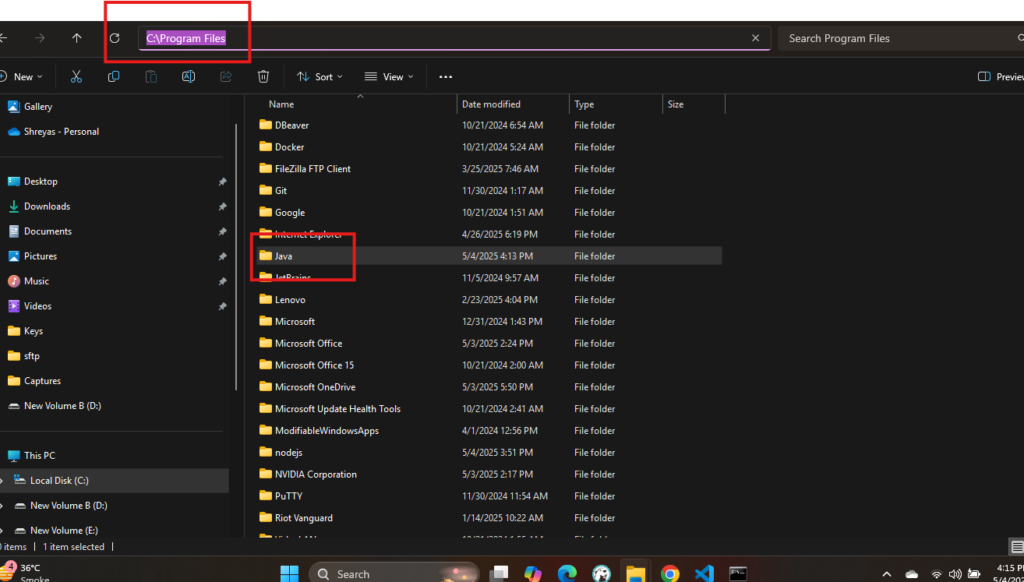The width and height of the screenshot is (1024, 582).
Task: Expand the Sort options dropdown
Action: (320, 77)
